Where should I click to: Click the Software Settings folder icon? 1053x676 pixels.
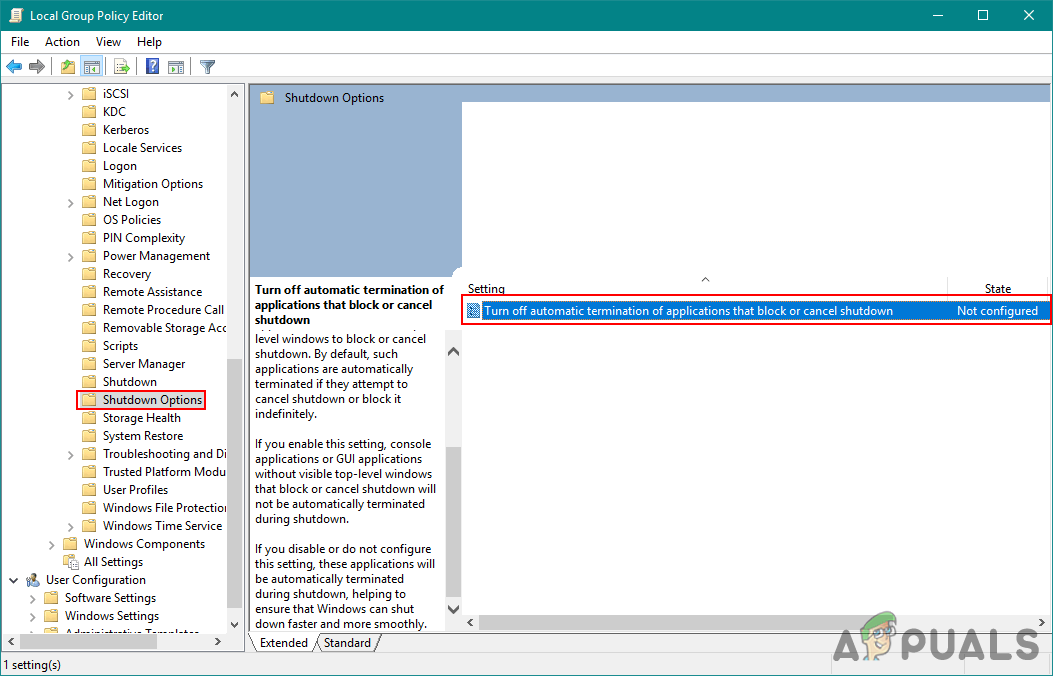point(51,597)
